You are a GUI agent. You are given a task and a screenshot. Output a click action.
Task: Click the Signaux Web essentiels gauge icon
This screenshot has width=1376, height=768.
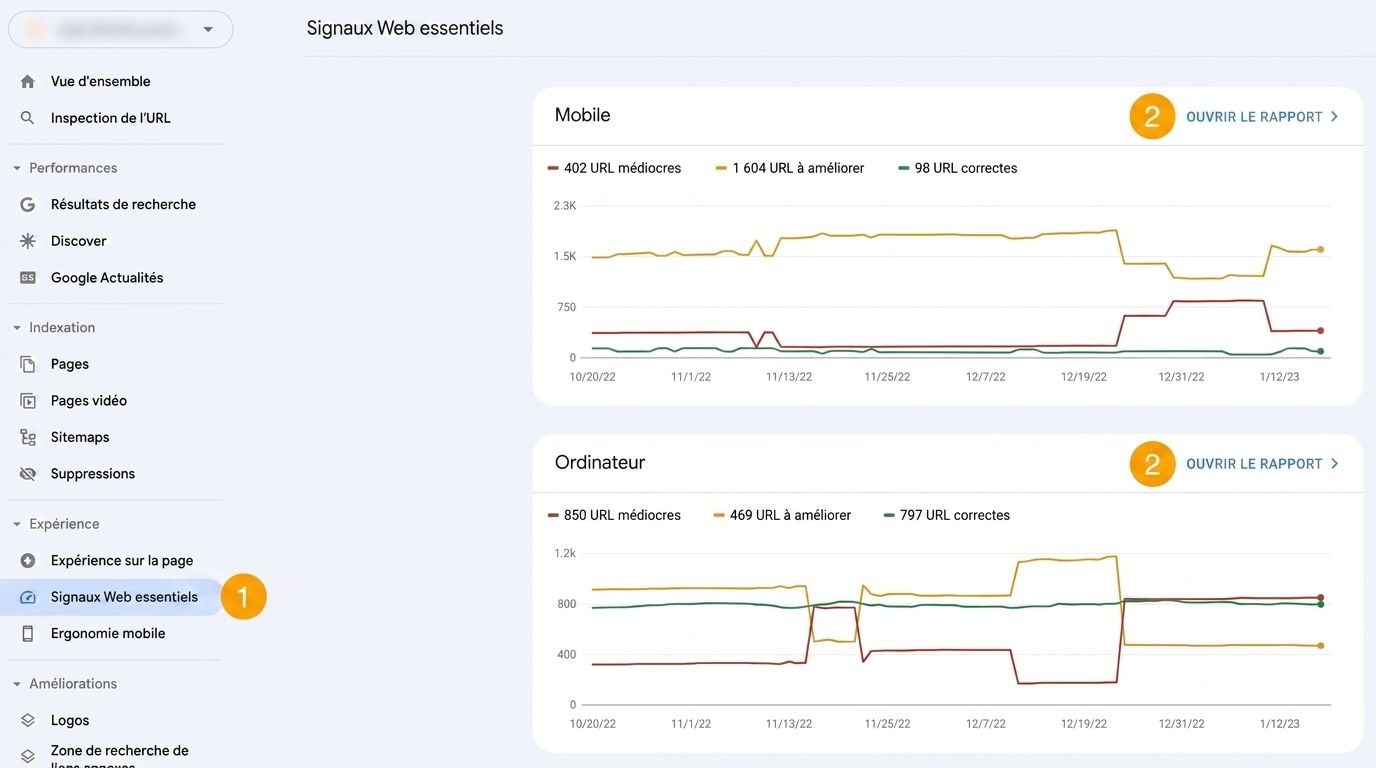28,597
